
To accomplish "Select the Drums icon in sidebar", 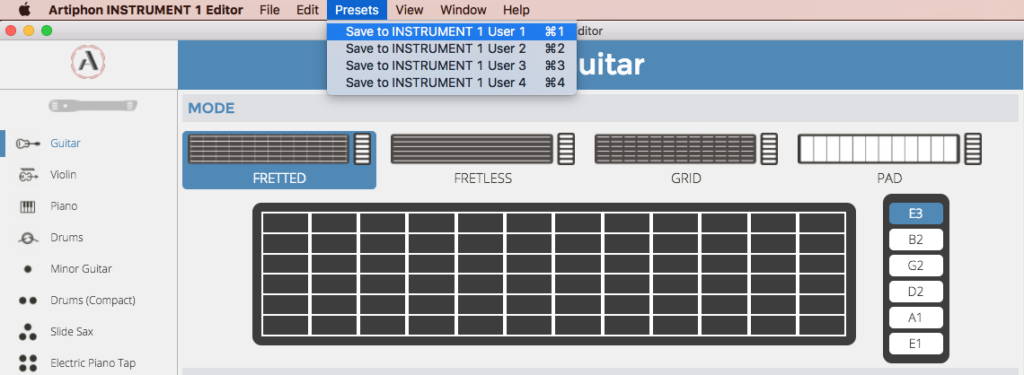I will click(x=27, y=238).
